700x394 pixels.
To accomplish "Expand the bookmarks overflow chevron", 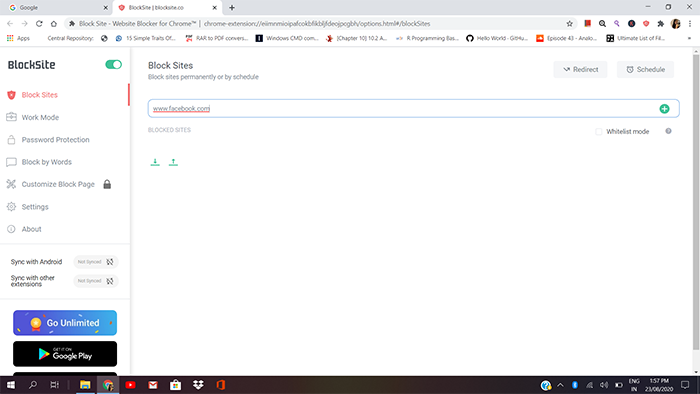I will tap(689, 38).
